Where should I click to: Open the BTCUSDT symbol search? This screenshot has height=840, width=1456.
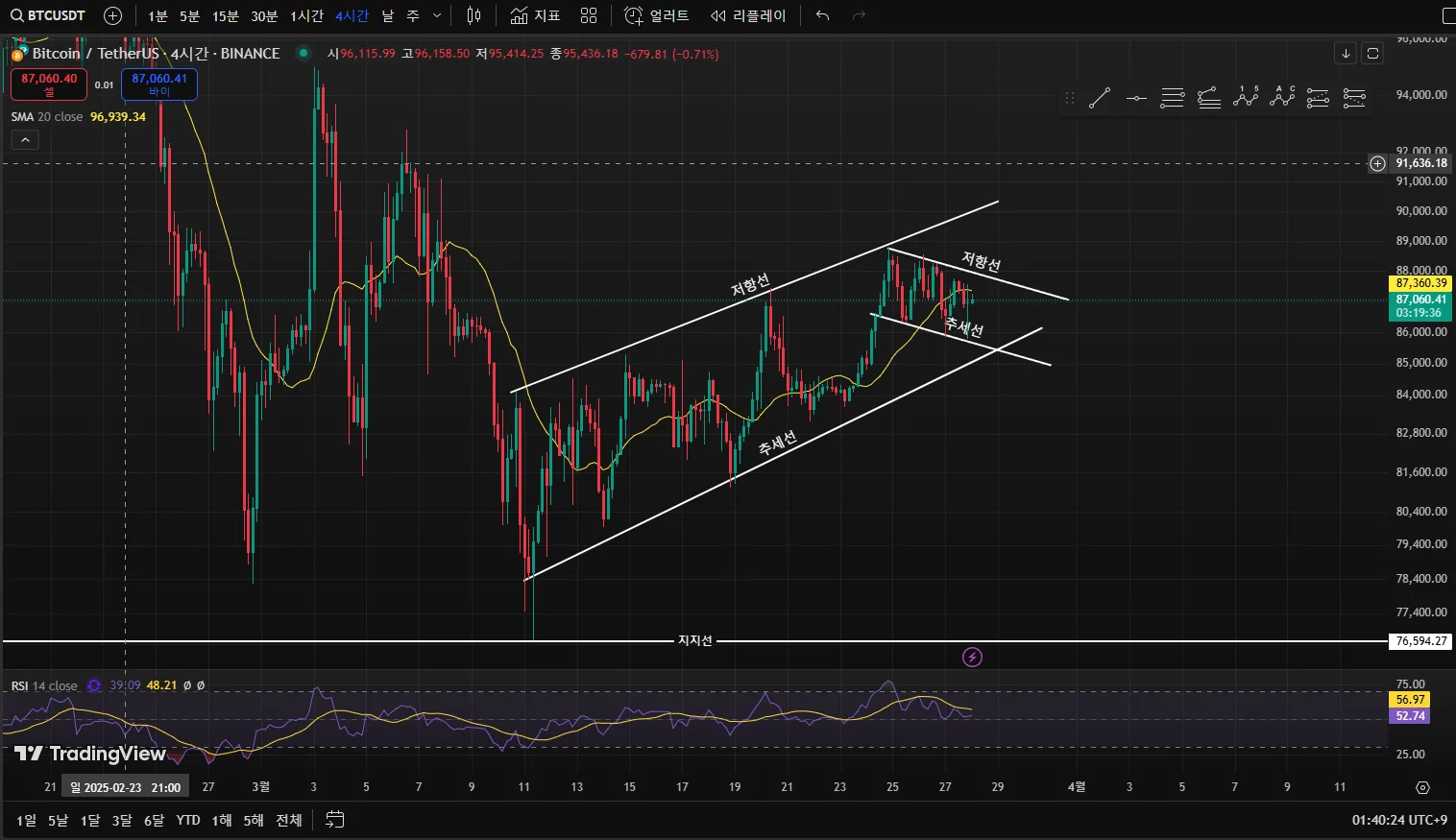click(x=48, y=15)
